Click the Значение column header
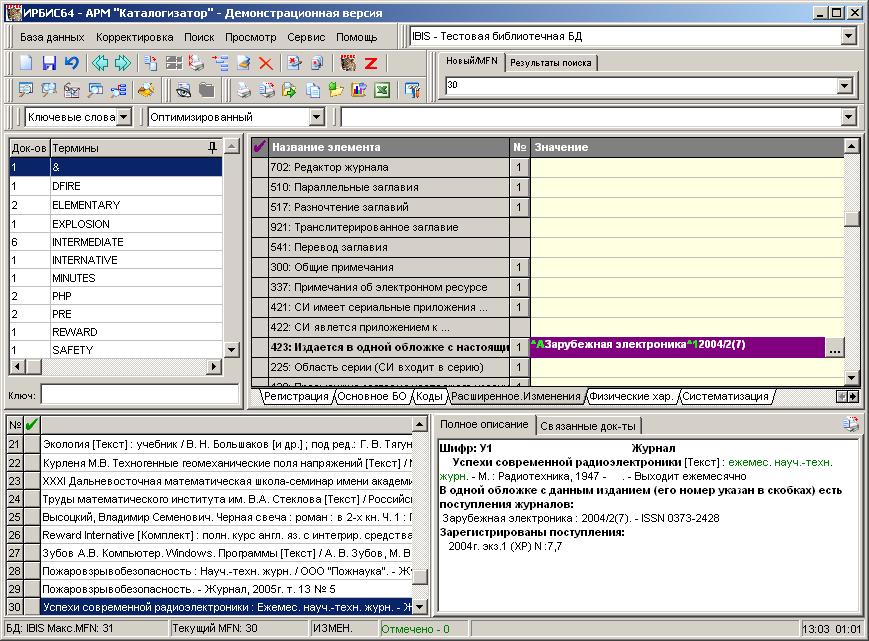869x641 pixels. point(687,147)
